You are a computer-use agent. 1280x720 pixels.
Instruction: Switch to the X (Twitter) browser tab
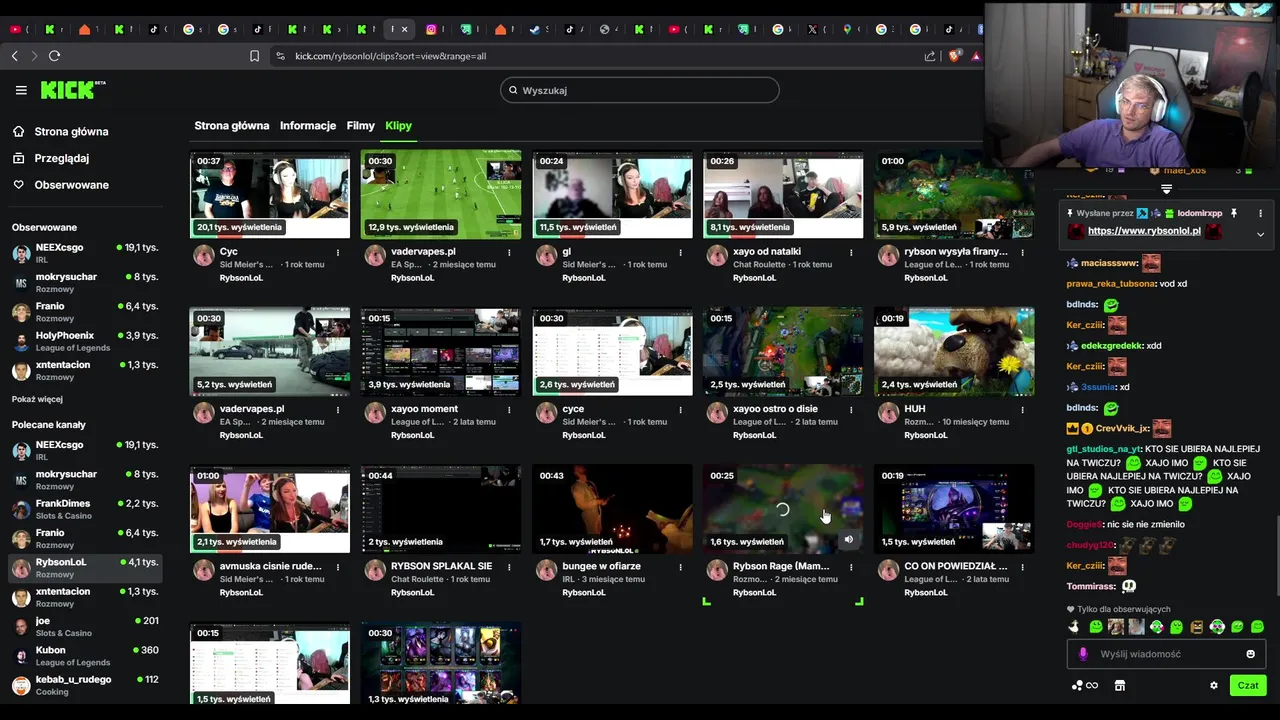812,29
